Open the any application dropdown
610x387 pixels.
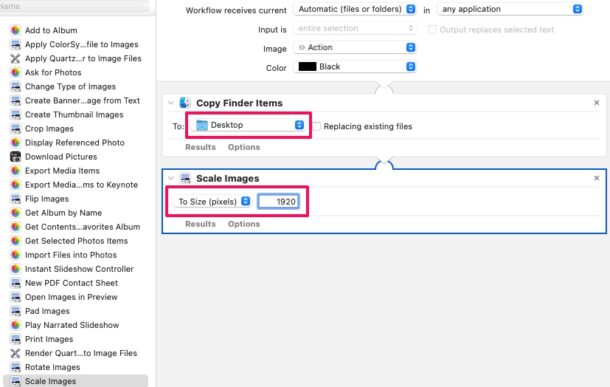[x=510, y=9]
